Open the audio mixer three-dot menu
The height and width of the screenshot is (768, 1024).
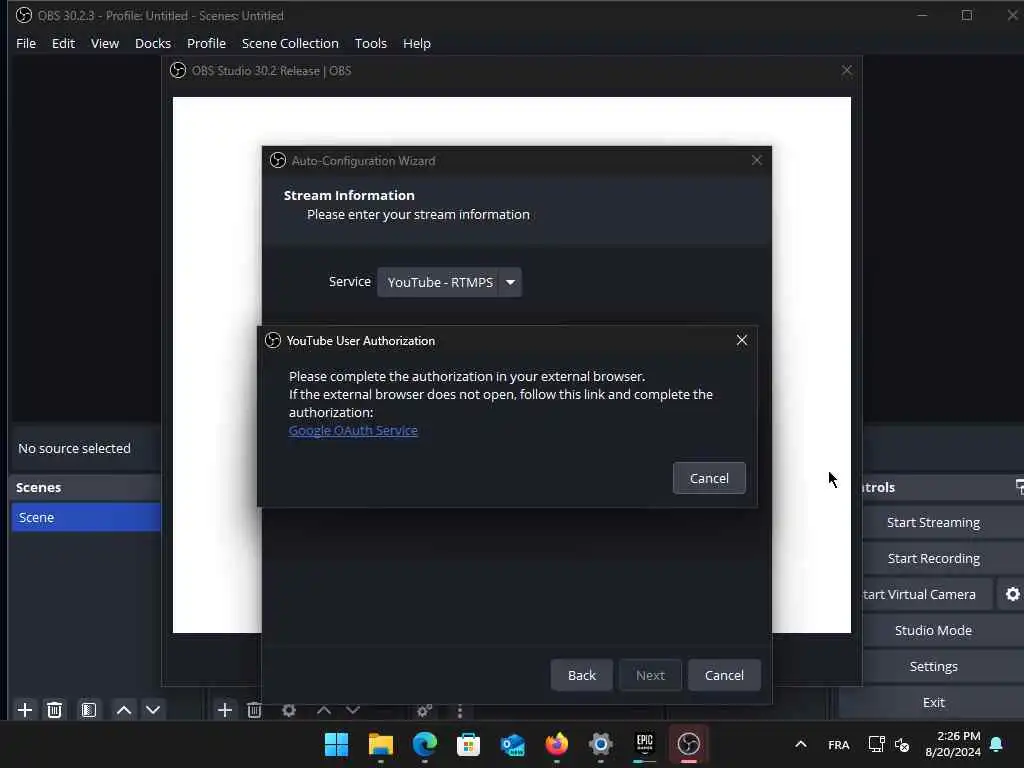pyautogui.click(x=460, y=710)
